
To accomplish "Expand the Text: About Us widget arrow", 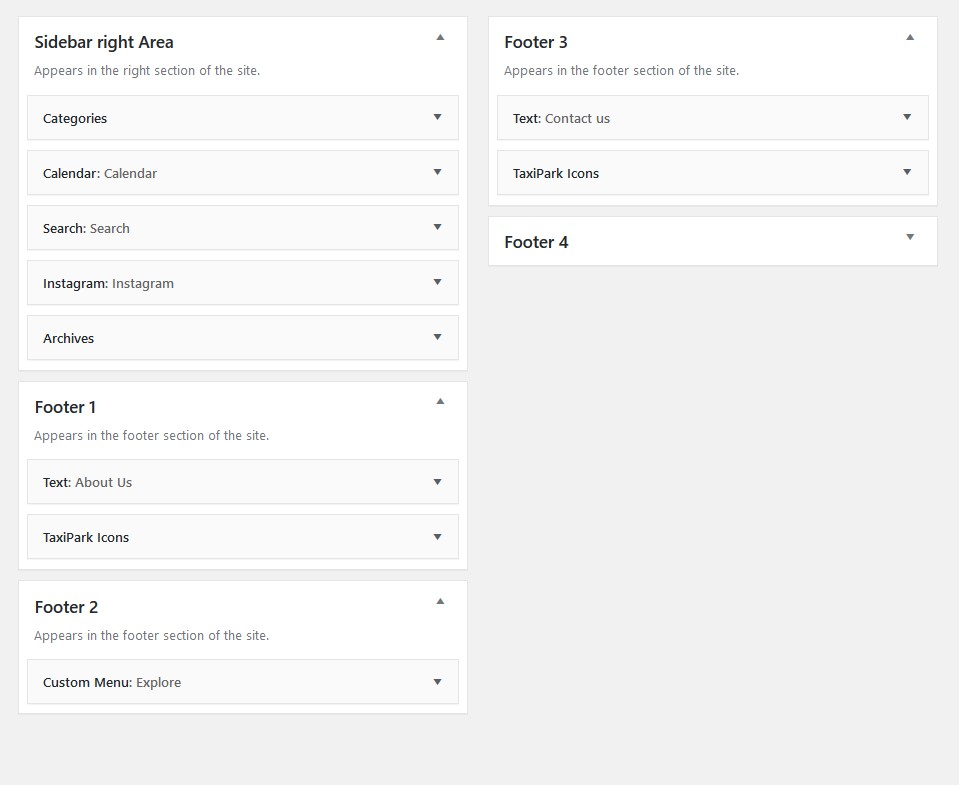I will click(x=437, y=482).
